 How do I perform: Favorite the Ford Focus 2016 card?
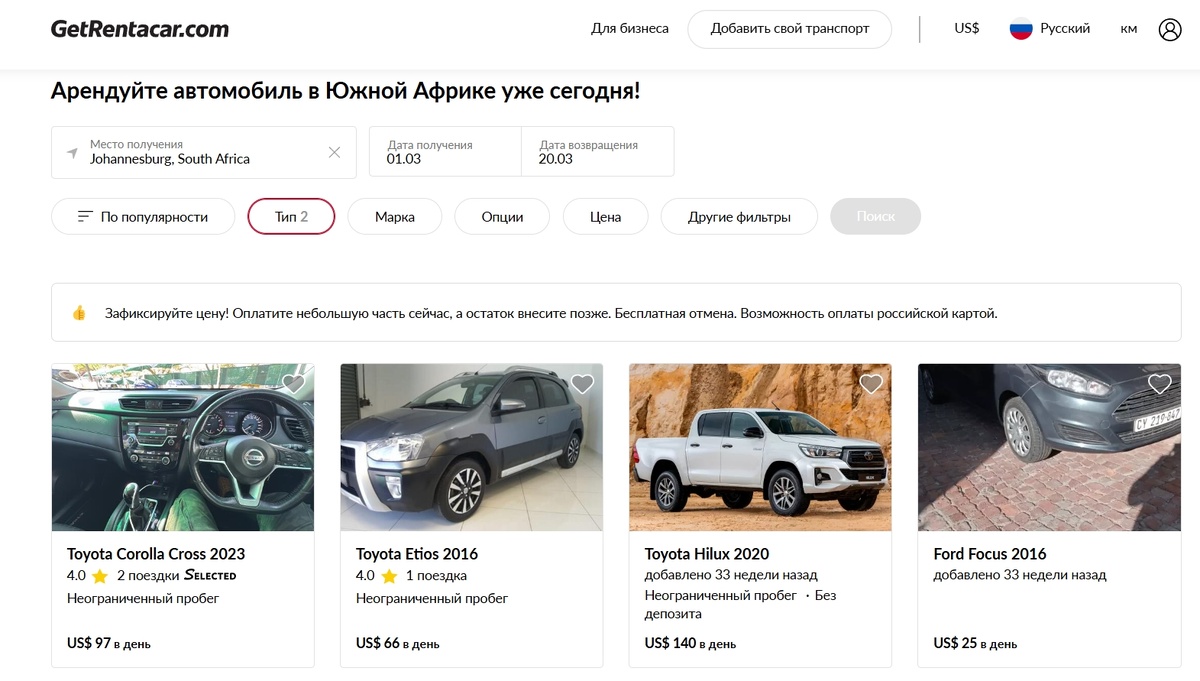1160,384
